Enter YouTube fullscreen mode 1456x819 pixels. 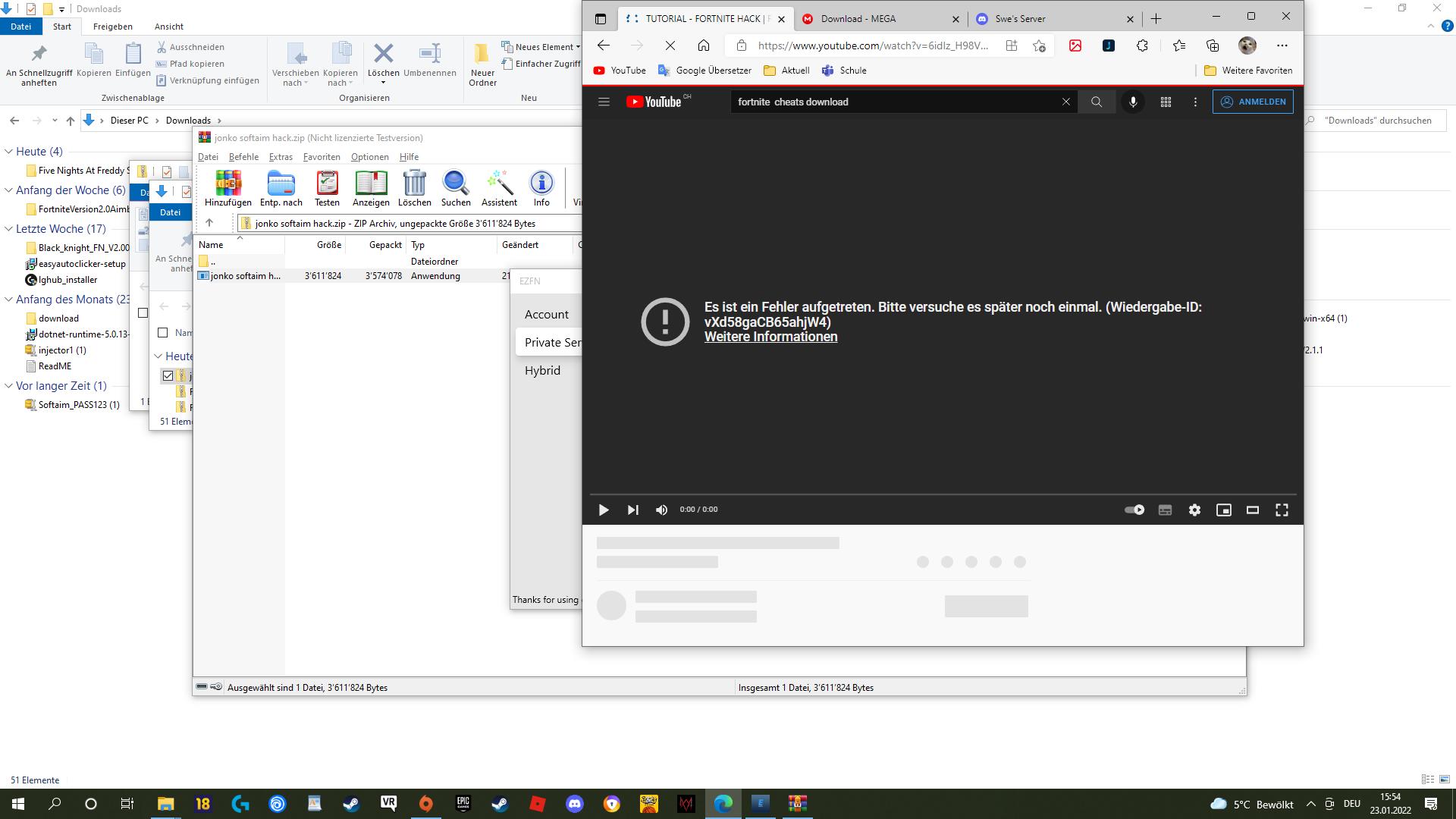pyautogui.click(x=1282, y=510)
